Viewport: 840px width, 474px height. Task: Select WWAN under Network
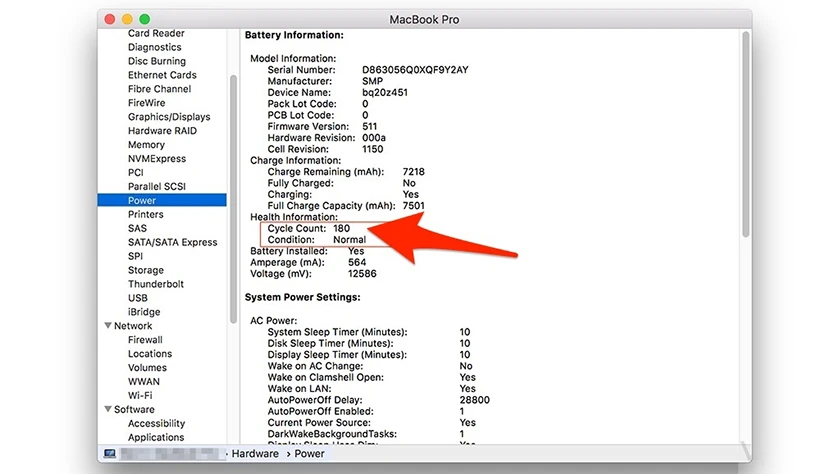click(144, 381)
